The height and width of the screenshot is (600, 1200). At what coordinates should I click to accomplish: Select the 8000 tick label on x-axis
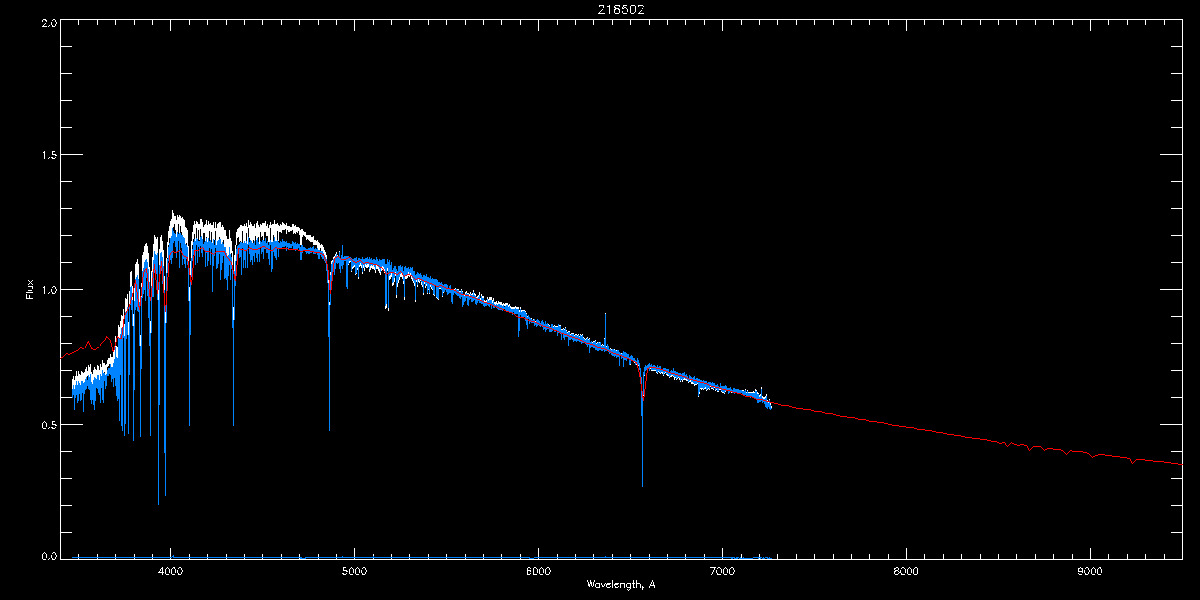click(906, 572)
